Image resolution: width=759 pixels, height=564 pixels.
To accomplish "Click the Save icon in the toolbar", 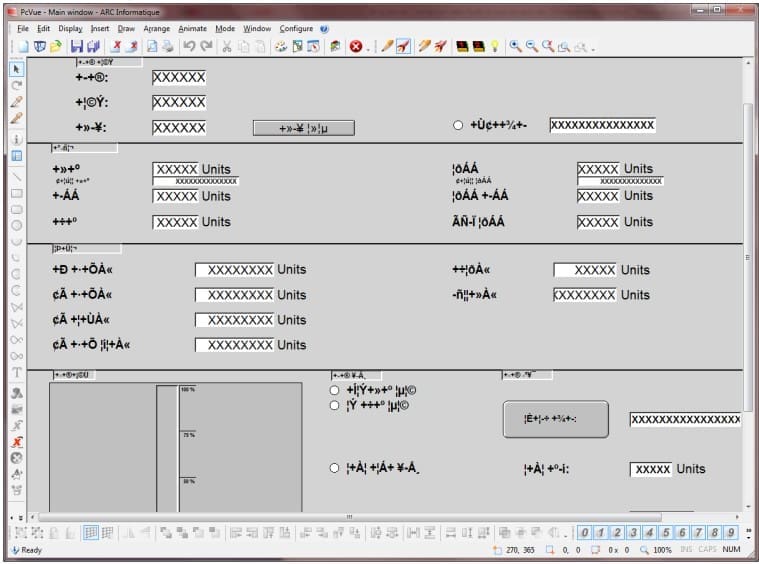I will [76, 47].
